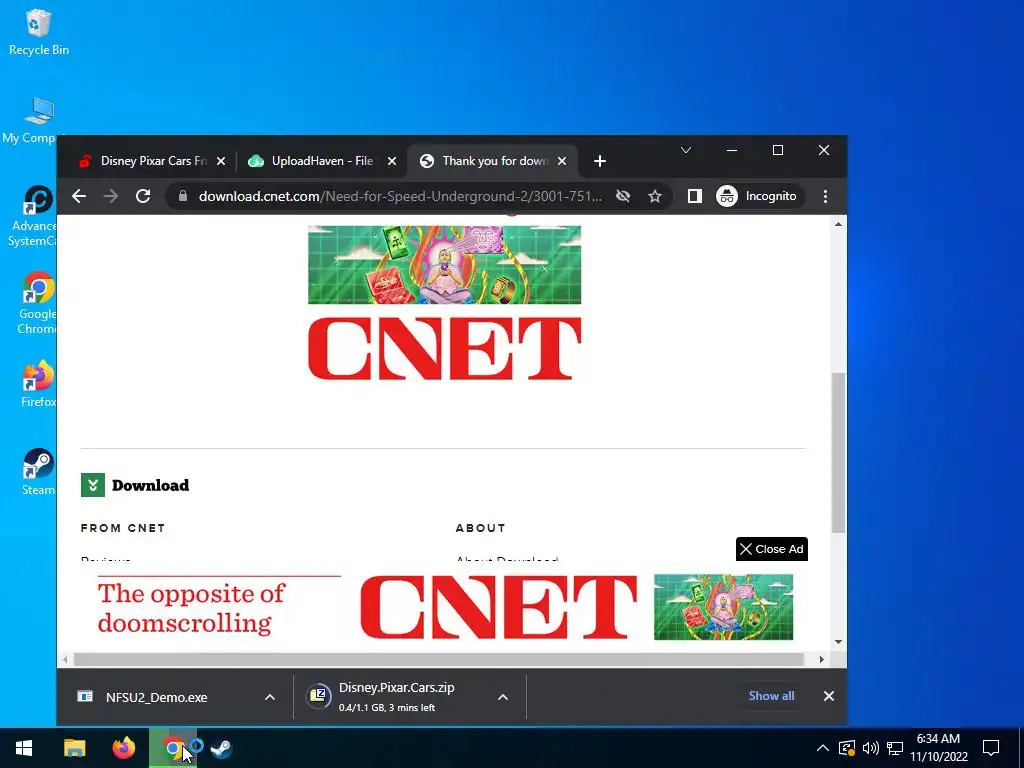Click Disney.Pixar.Cars.zip download item
This screenshot has height=768, width=1024.
[x=396, y=697]
